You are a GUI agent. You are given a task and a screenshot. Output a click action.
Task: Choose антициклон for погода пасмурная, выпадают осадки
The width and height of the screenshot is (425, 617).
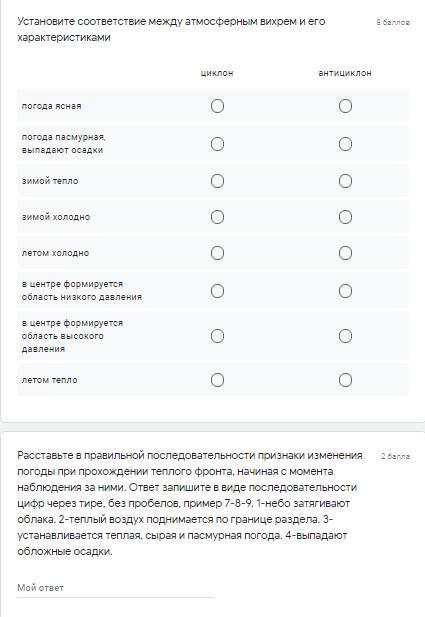345,144
